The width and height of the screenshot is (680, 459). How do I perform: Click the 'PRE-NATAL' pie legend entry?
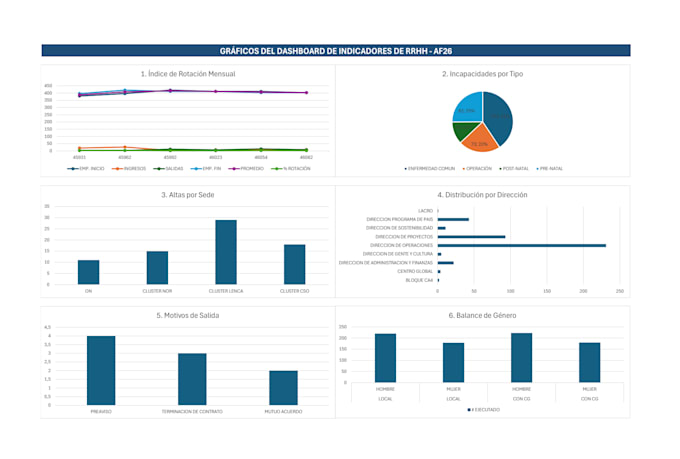coord(549,168)
